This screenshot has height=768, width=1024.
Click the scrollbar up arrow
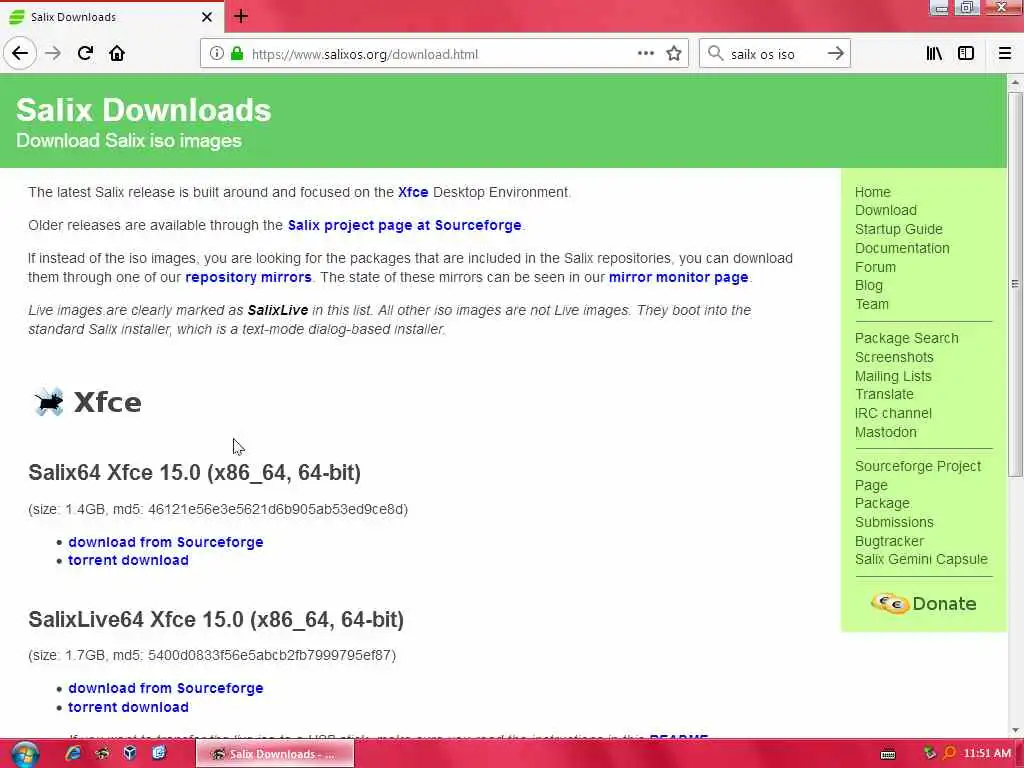tap(1015, 83)
